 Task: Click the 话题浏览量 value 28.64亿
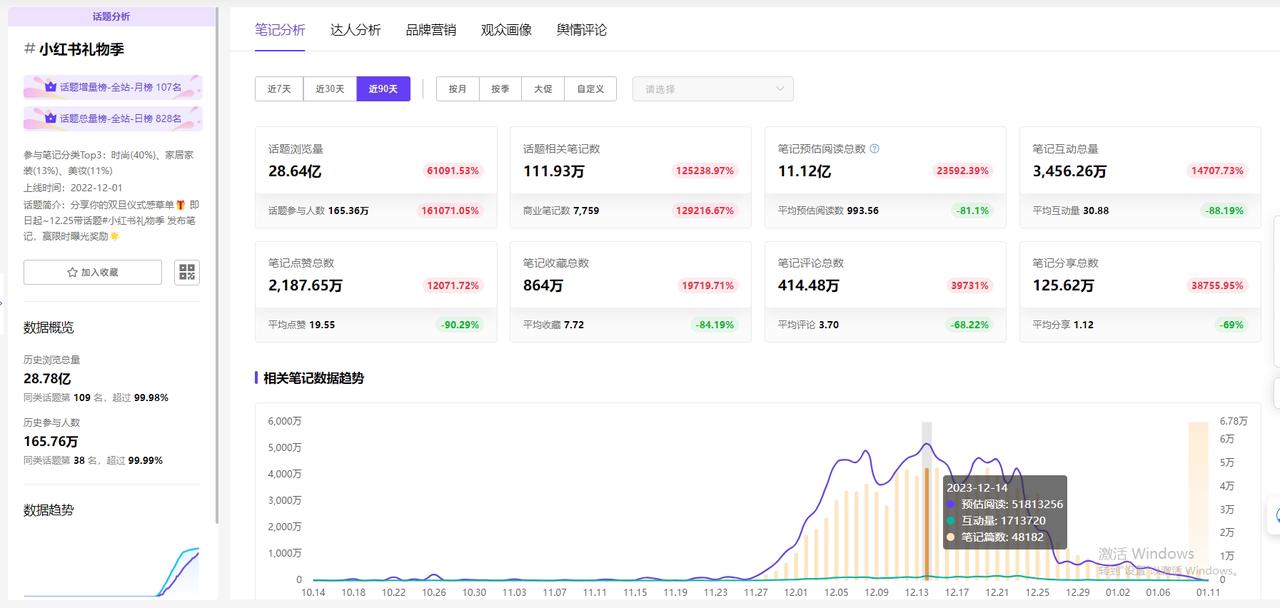coord(295,171)
